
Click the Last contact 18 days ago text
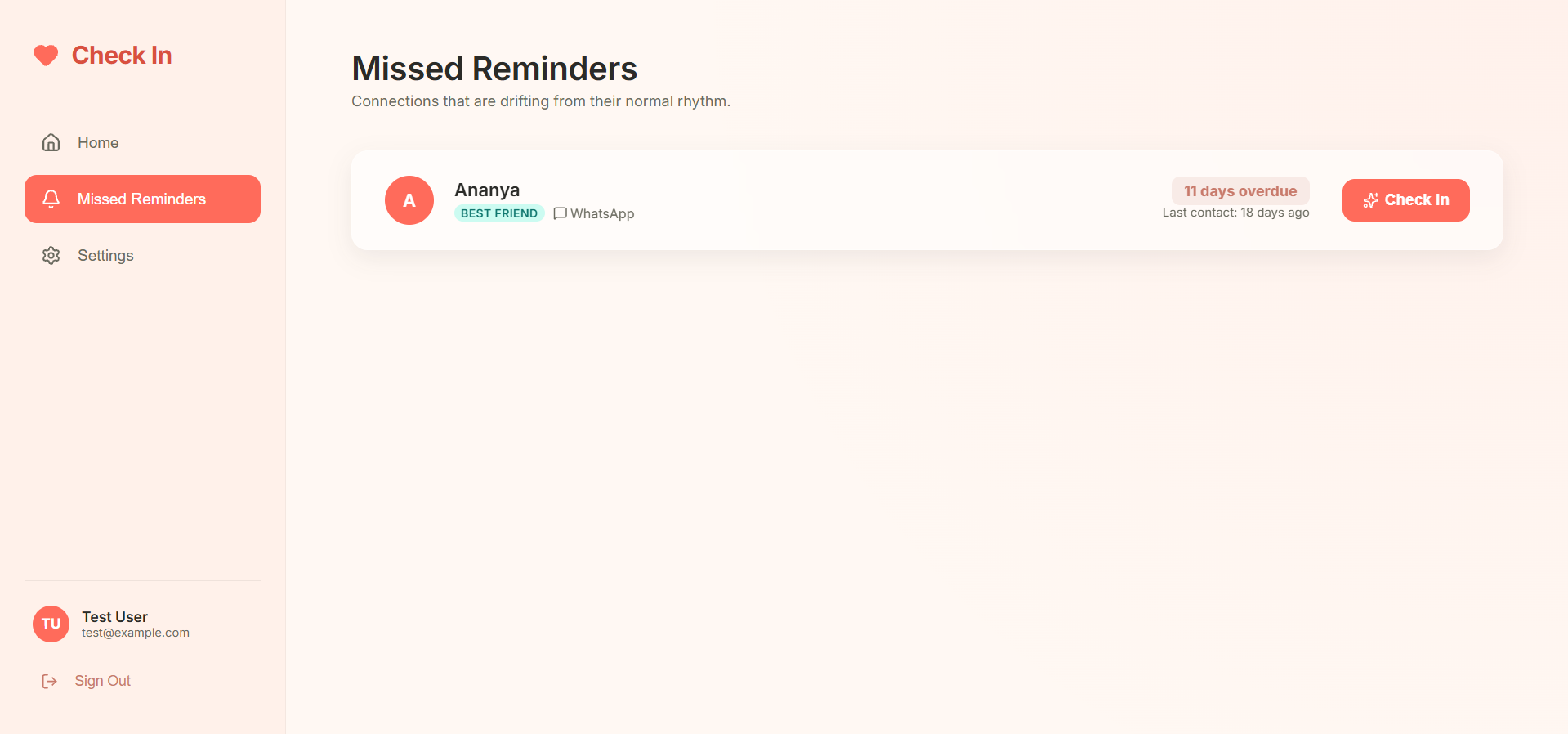[1235, 213]
